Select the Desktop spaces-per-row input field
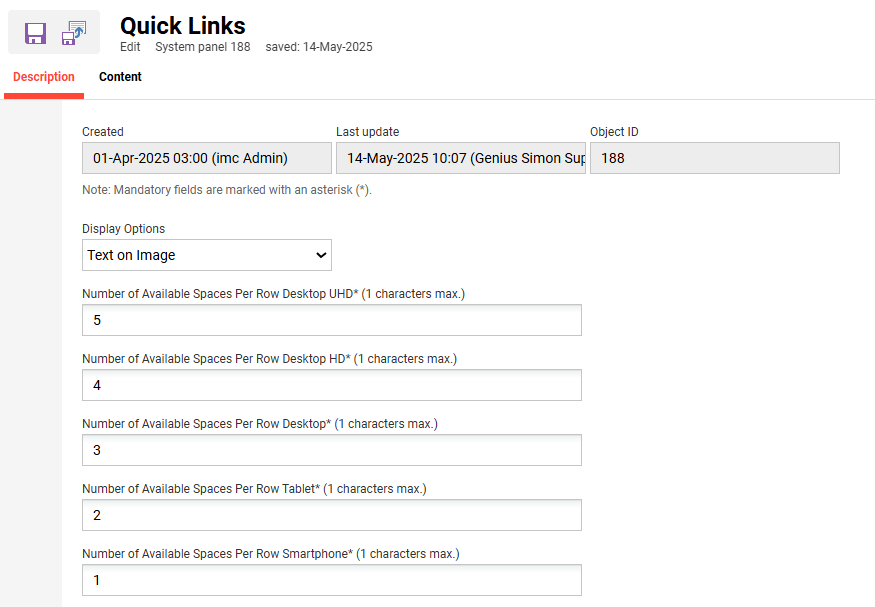The height and width of the screenshot is (607, 875). 331,450
